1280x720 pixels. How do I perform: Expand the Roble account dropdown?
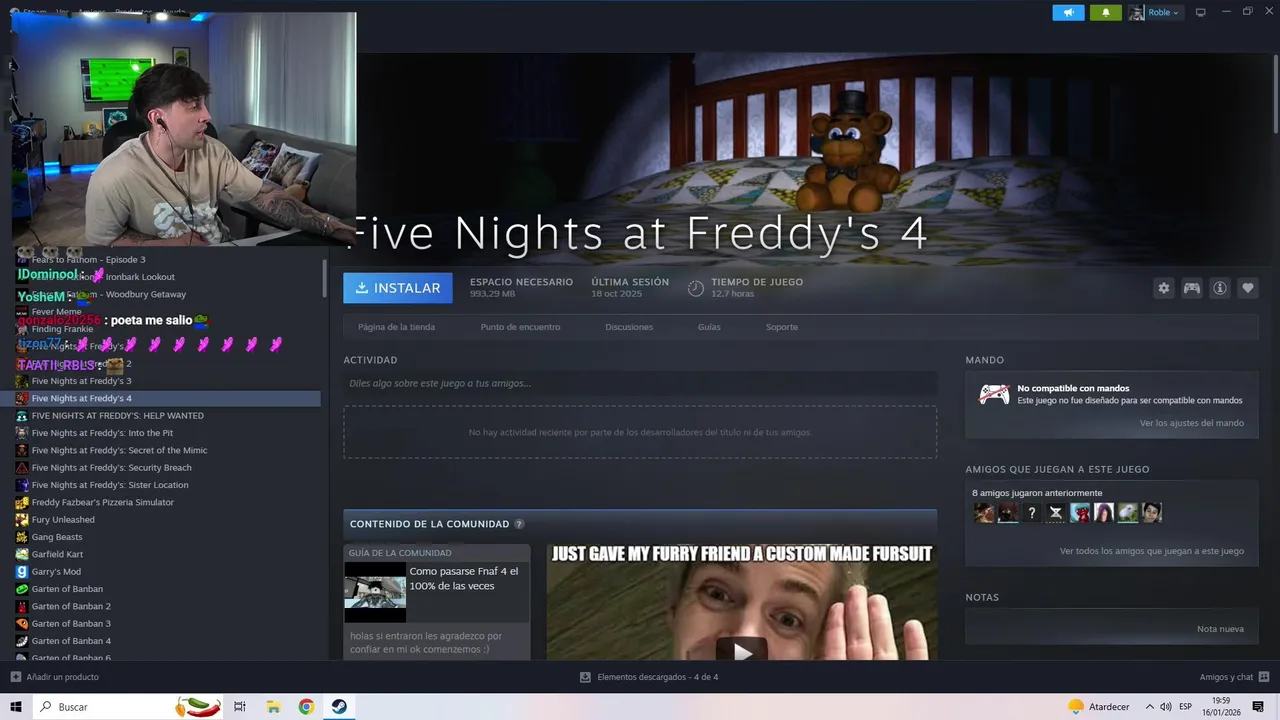point(1155,12)
